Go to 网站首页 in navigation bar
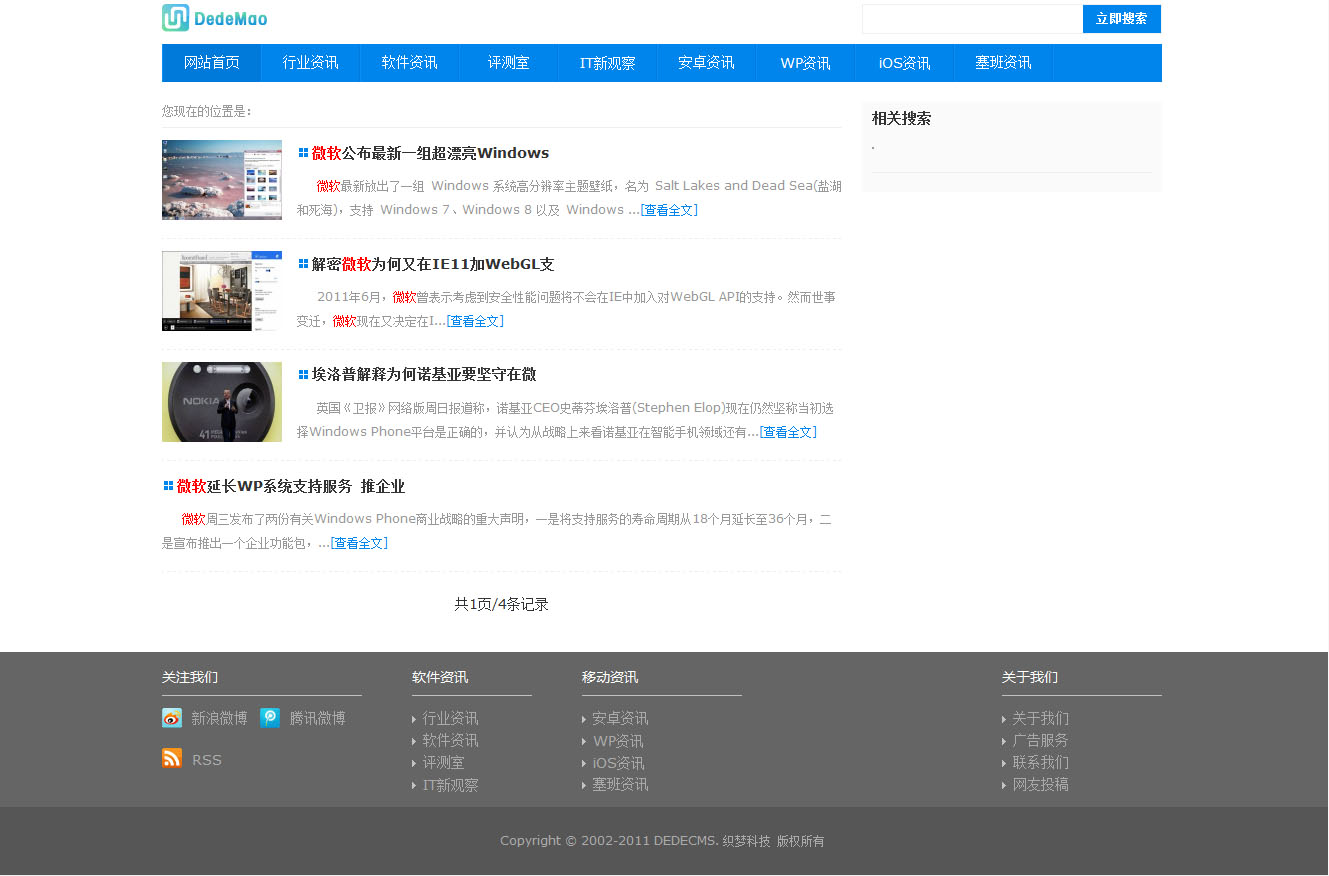The image size is (1329, 876). click(x=212, y=63)
